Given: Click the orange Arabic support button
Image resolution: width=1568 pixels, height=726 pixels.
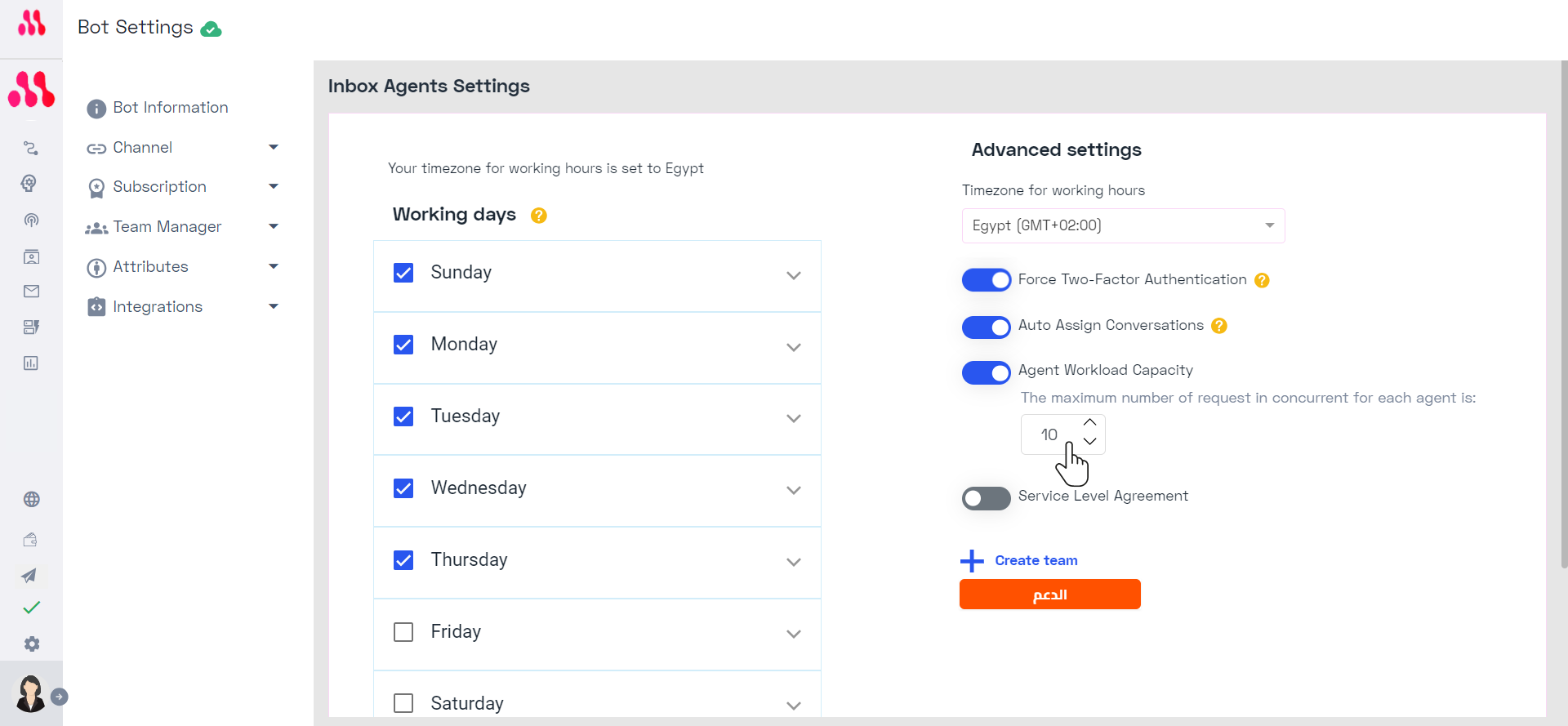Looking at the screenshot, I should click(x=1050, y=595).
